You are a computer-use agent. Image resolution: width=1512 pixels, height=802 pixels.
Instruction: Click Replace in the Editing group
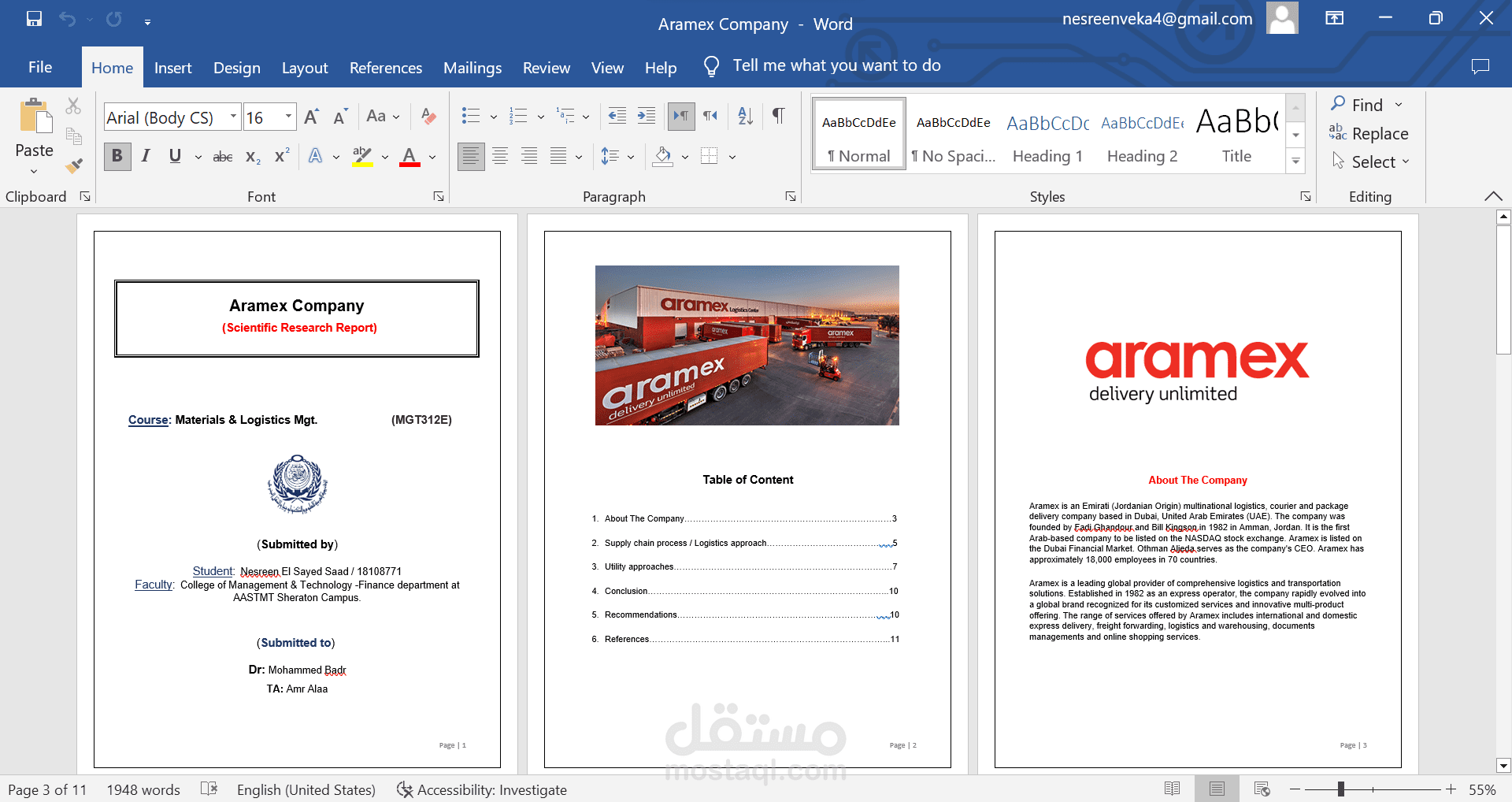[x=1369, y=133]
